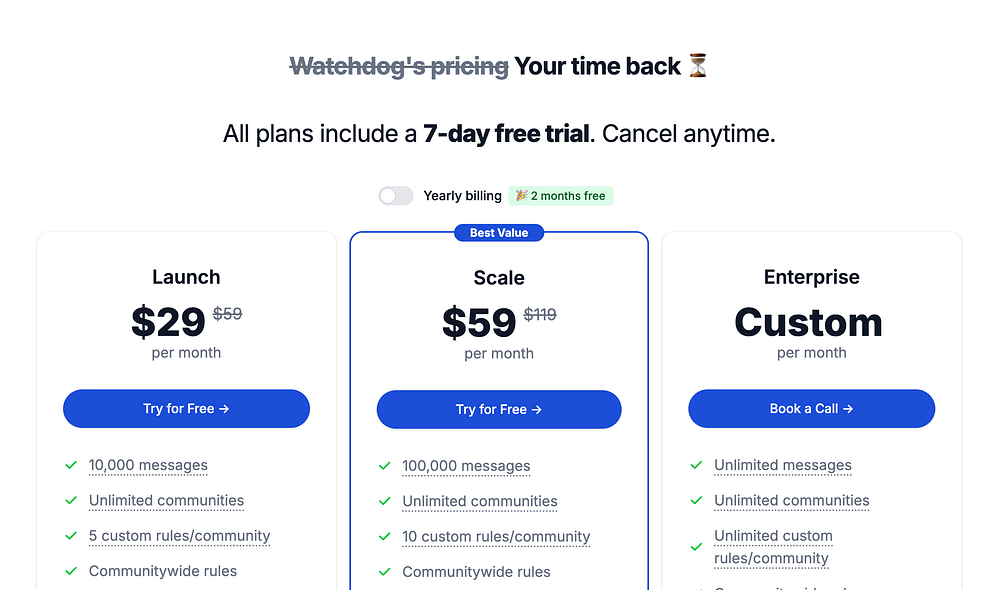Click checkmark beside Launch Communitywide rules
Screen dimensions: 1000x590
point(71,571)
